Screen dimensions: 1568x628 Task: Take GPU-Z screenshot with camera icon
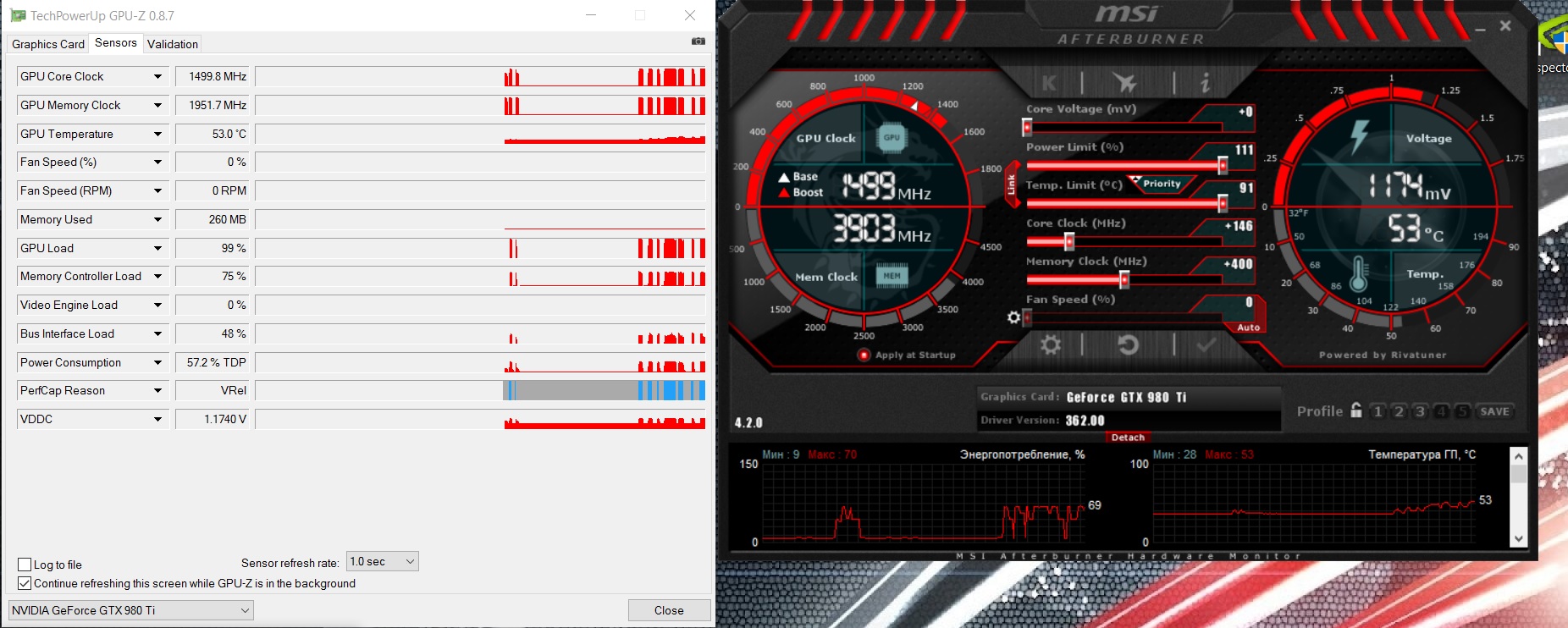pyautogui.click(x=698, y=41)
